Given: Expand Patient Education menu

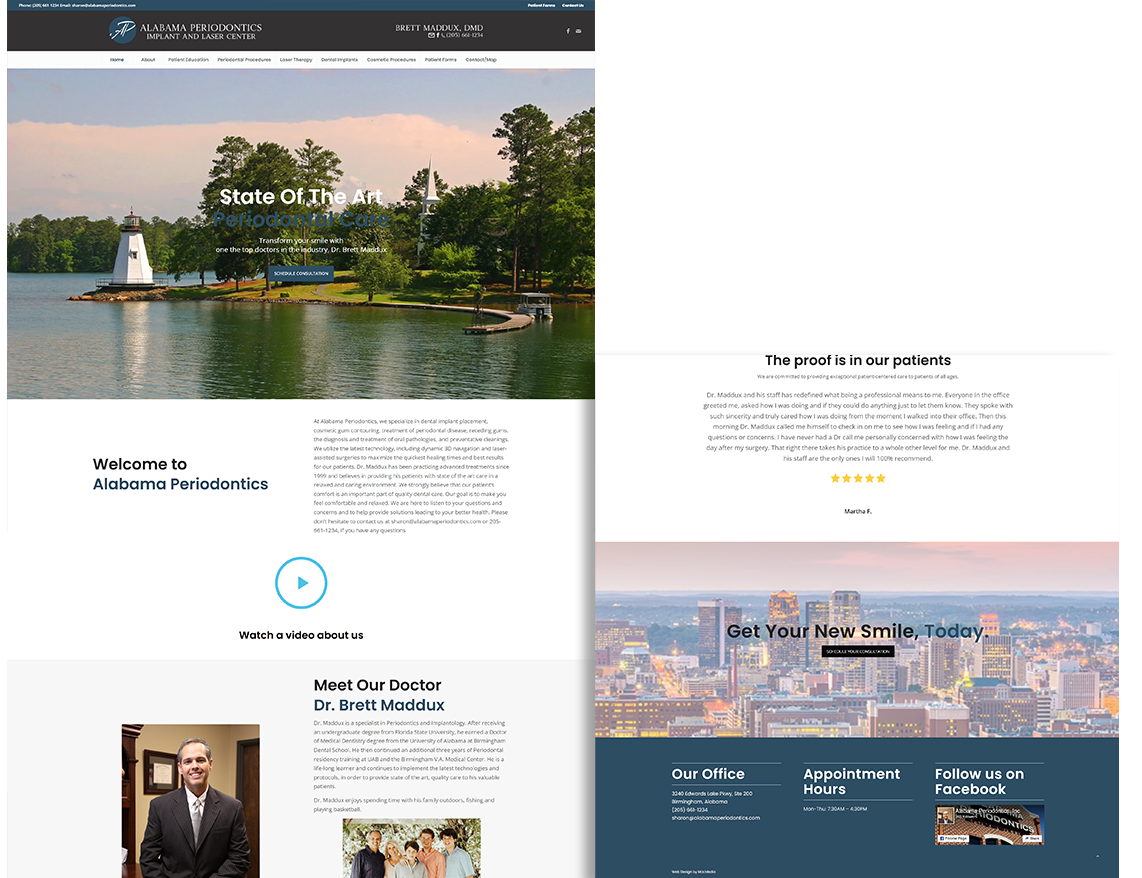Looking at the screenshot, I should click(188, 60).
